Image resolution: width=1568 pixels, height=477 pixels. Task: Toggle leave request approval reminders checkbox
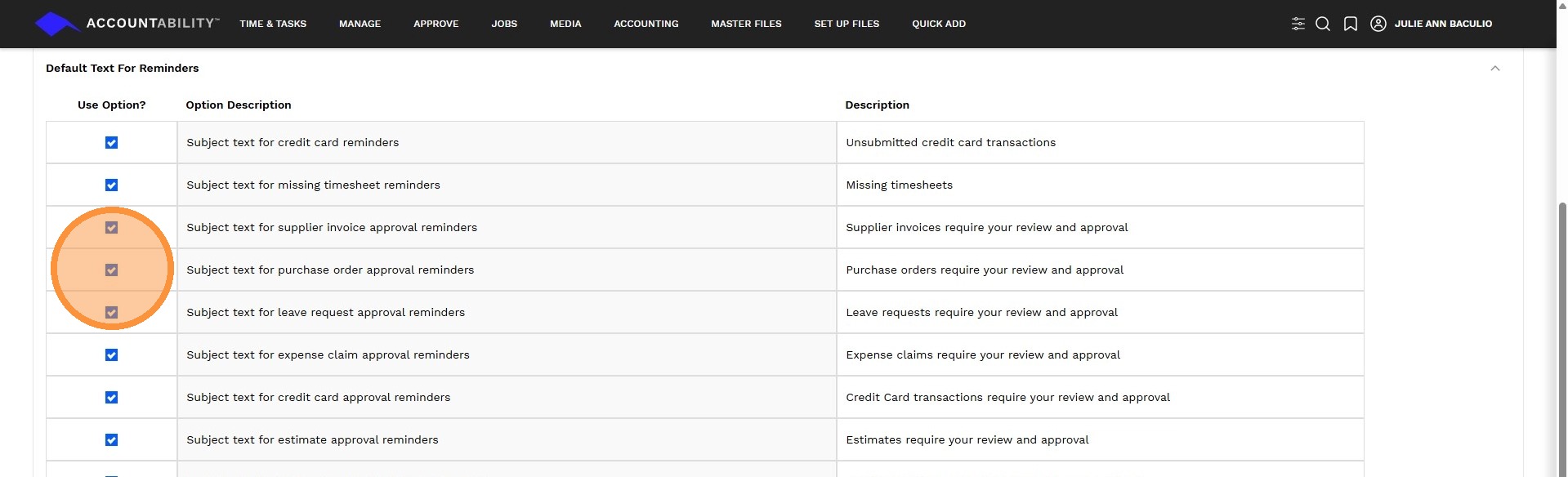click(112, 313)
